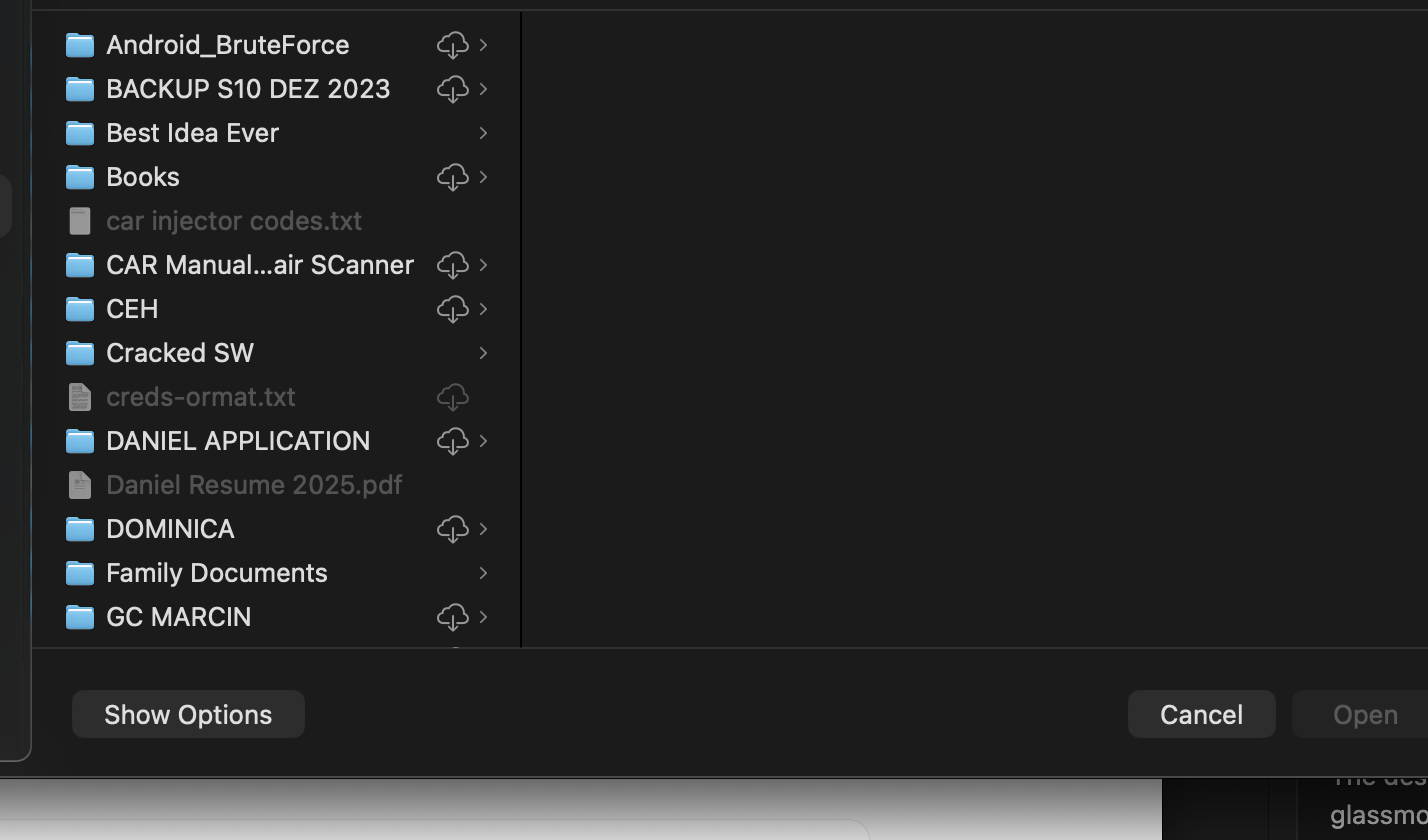Click the Cracked SW folder icon
Viewport: 1428px width, 840px height.
point(80,353)
